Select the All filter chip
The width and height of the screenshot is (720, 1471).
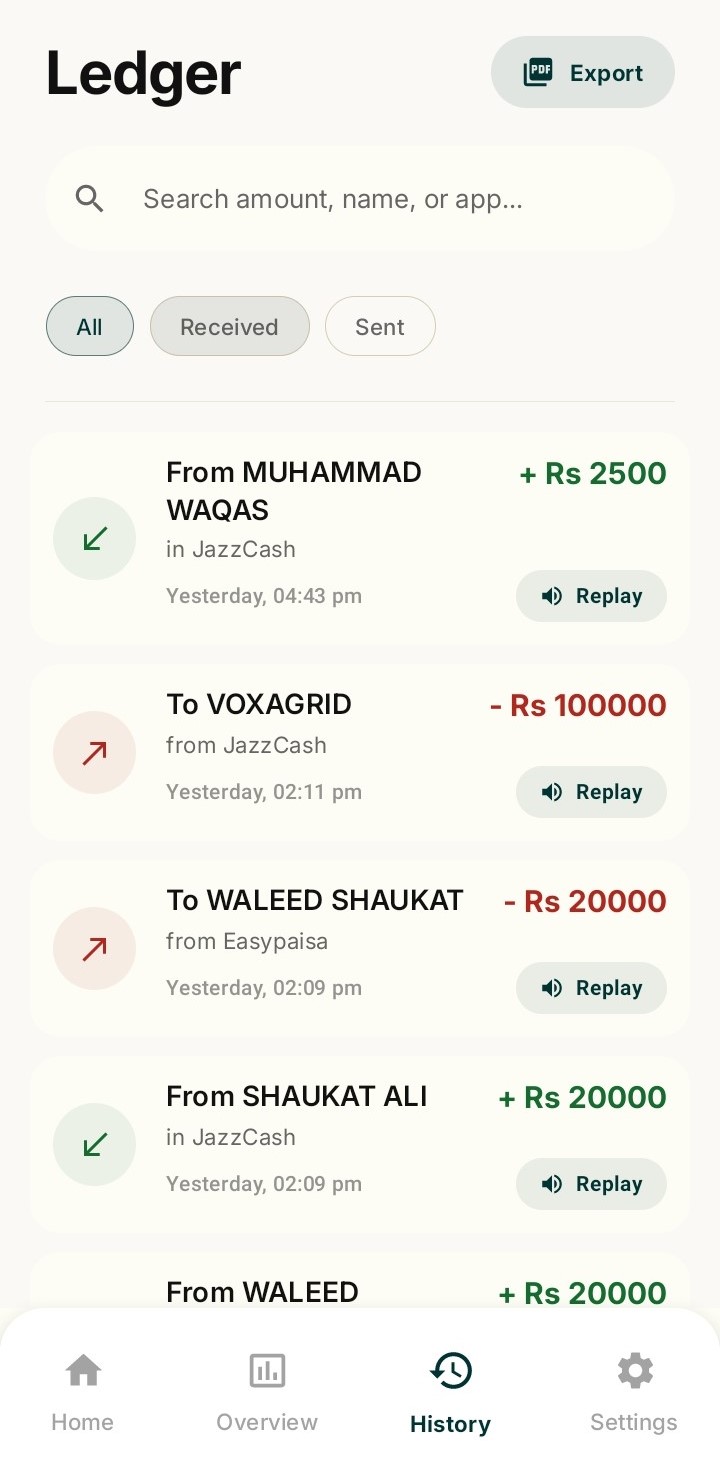(90, 326)
